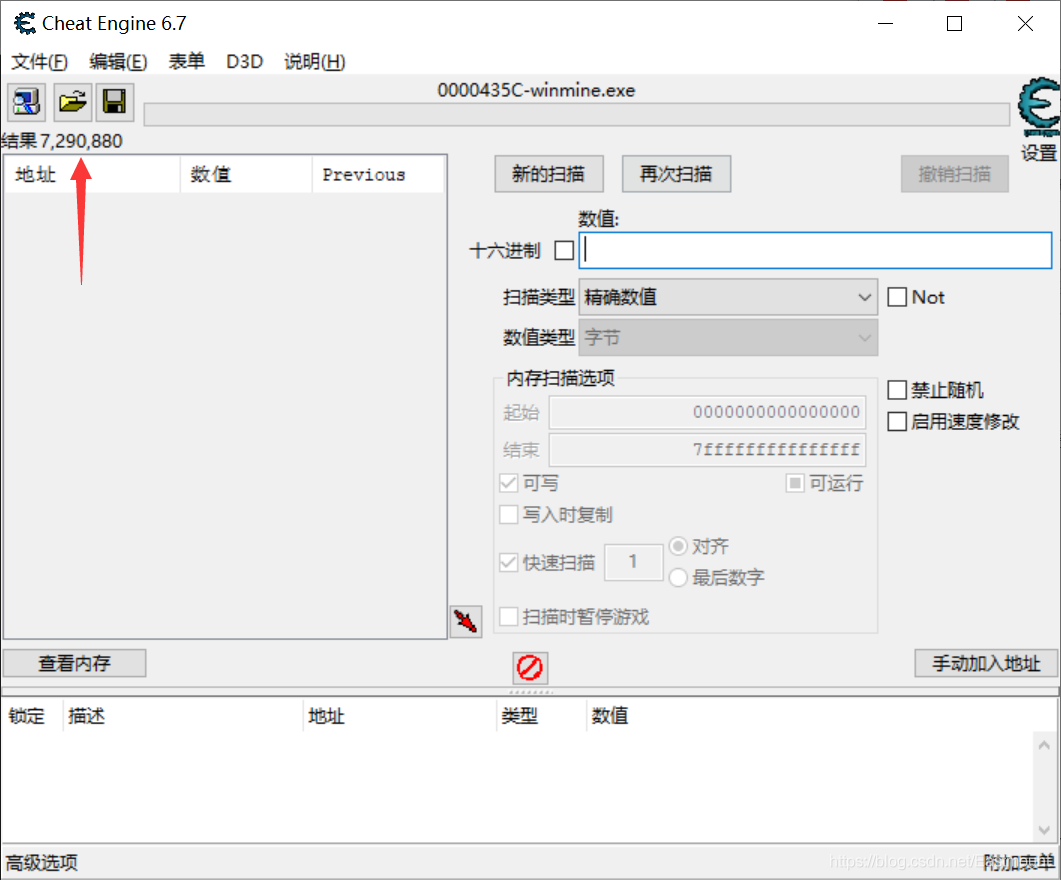Toggle the 可写 writable checkbox
The image size is (1061, 880).
[509, 483]
